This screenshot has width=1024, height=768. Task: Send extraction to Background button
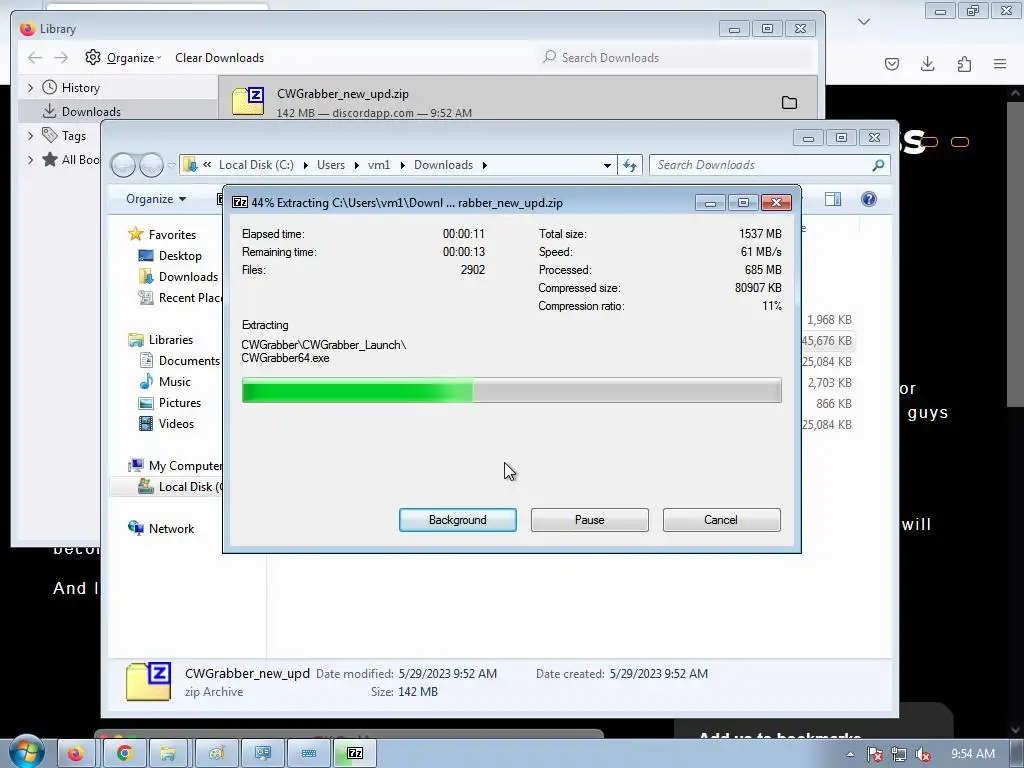[x=457, y=520]
